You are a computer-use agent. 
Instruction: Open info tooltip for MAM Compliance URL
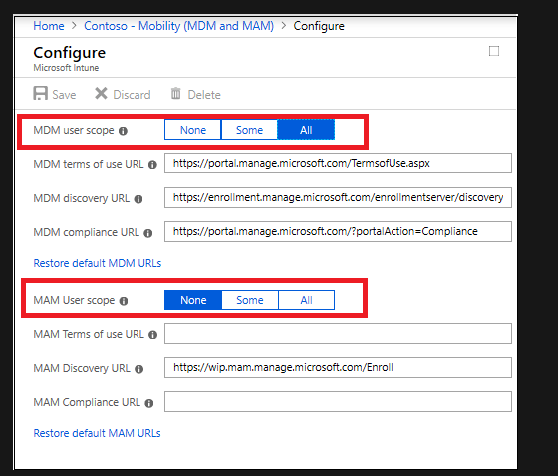148,403
